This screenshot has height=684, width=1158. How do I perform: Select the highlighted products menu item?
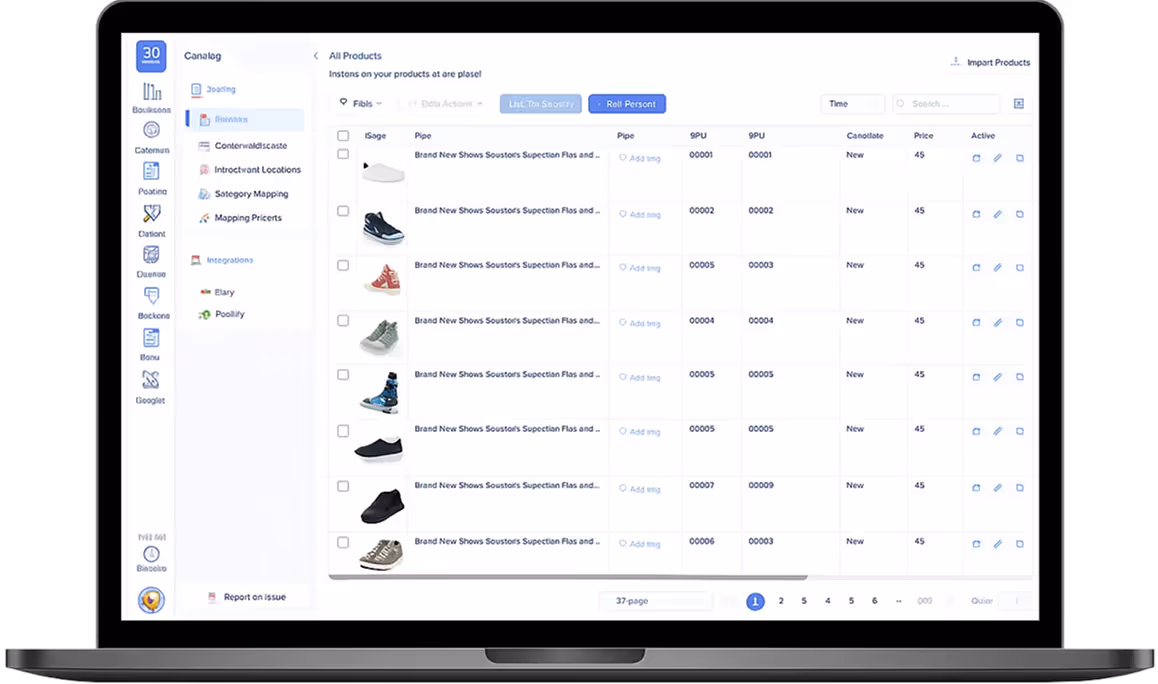[x=245, y=119]
